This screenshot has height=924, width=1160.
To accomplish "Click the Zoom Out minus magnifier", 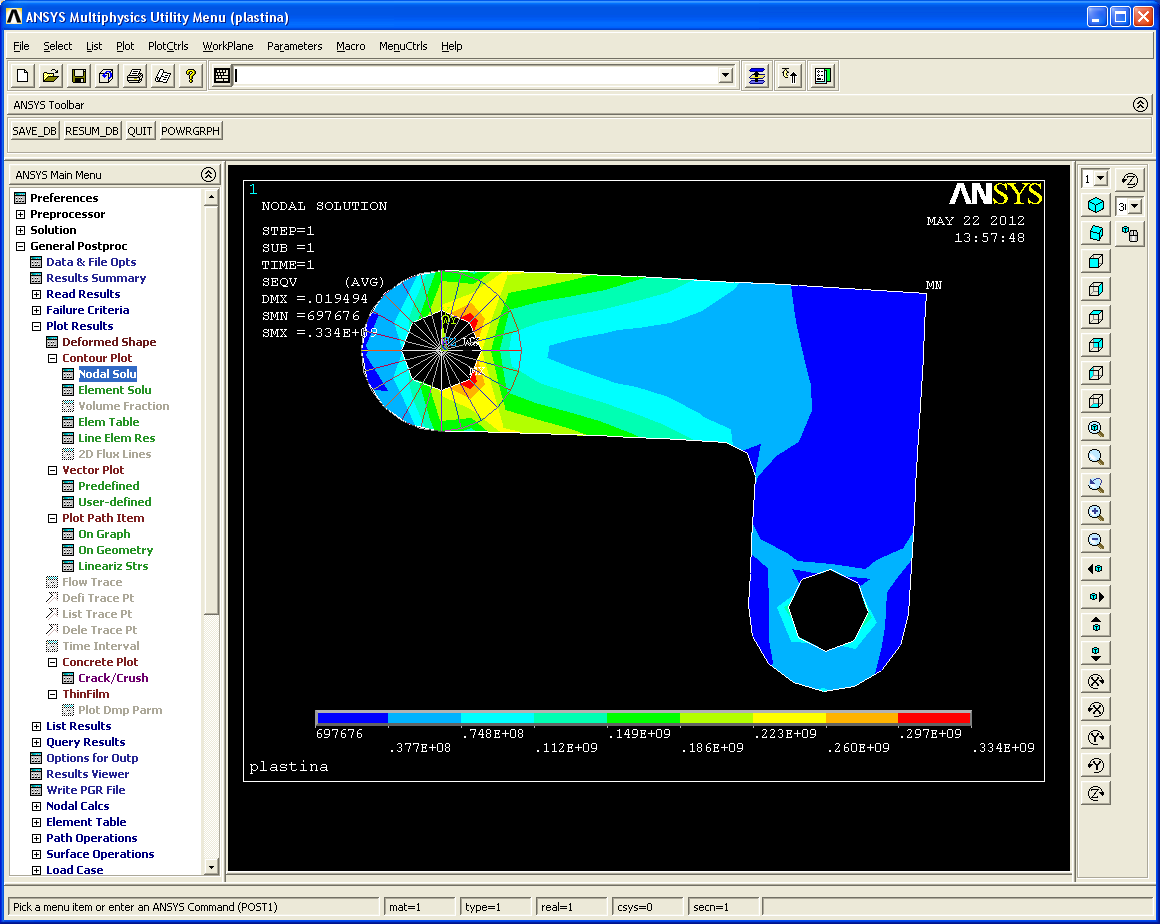I will pos(1096,540).
